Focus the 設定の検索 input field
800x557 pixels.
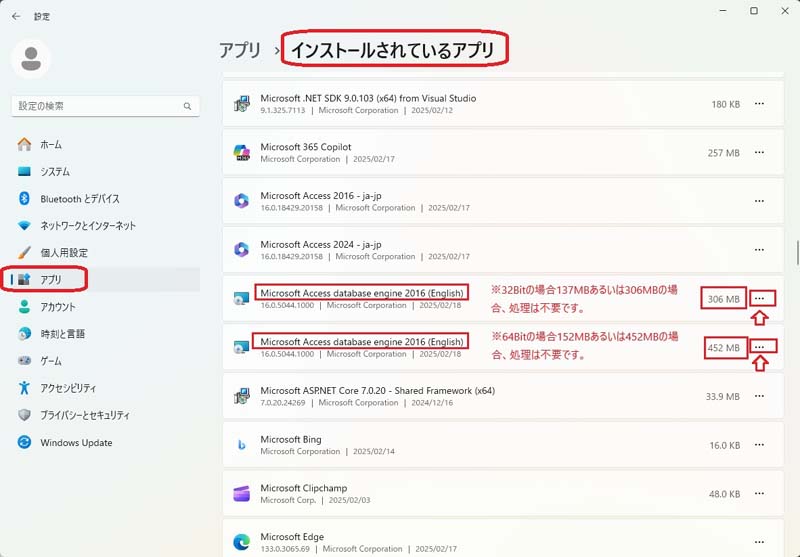(105, 106)
